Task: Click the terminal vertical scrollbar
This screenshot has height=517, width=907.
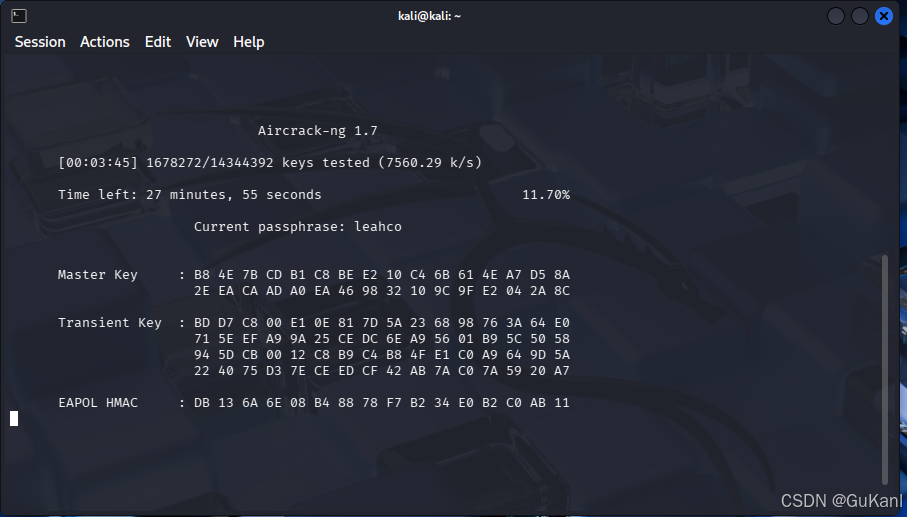Action: point(884,369)
